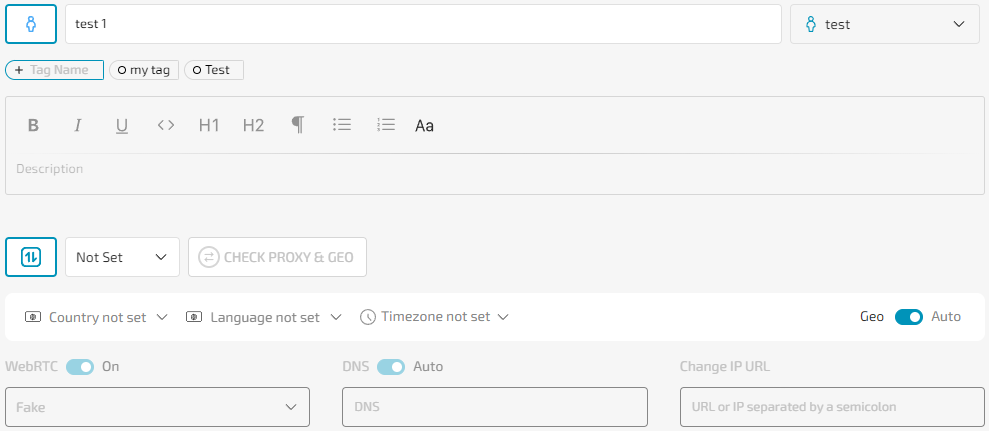Expand 'Timezone not set' dropdown
This screenshot has height=431, width=989.
[x=435, y=317]
